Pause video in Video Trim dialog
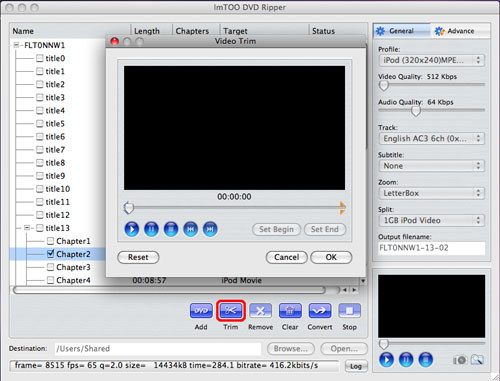 click(x=151, y=229)
